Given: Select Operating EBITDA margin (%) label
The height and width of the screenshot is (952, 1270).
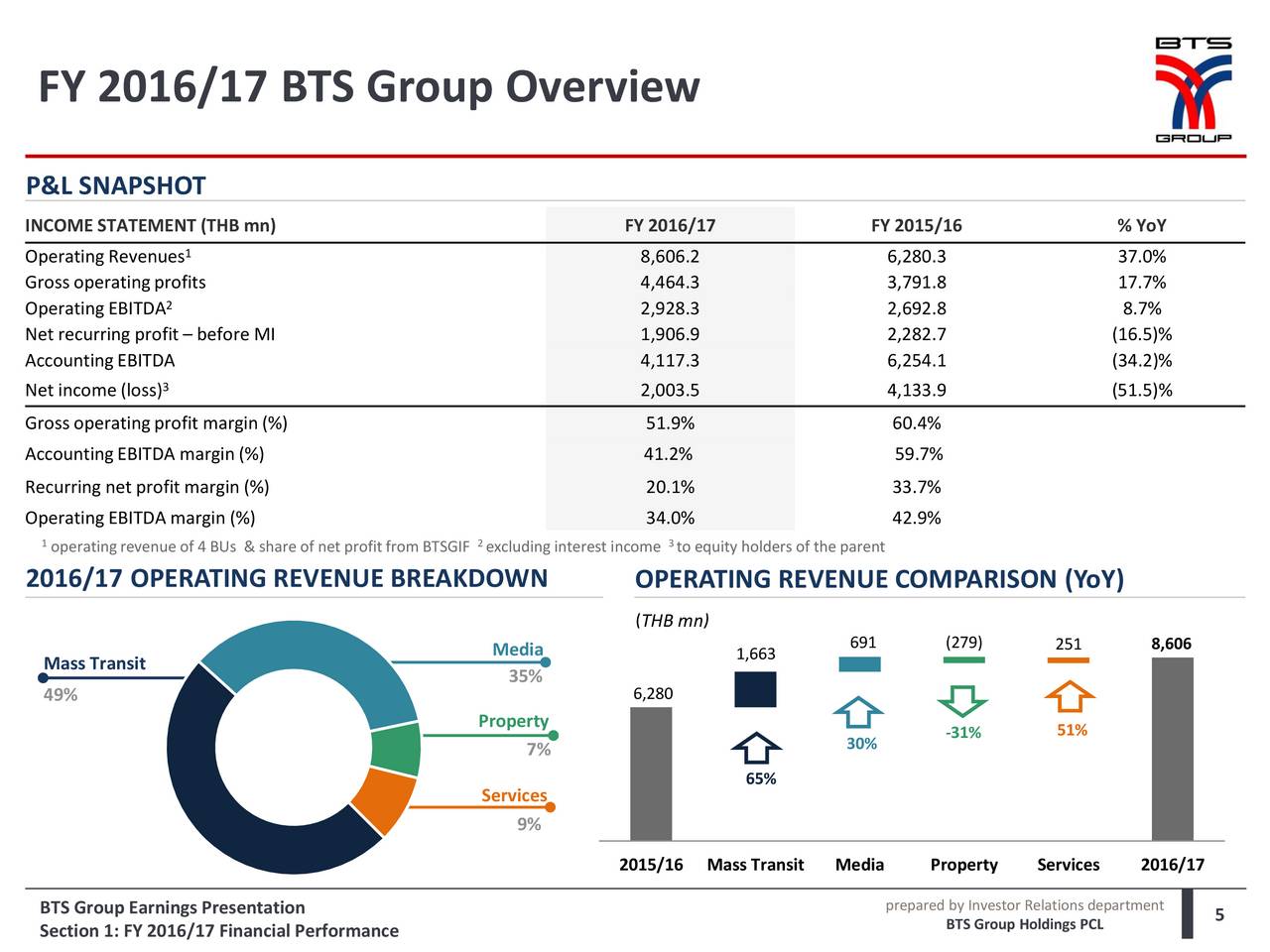Looking at the screenshot, I should [x=140, y=518].
